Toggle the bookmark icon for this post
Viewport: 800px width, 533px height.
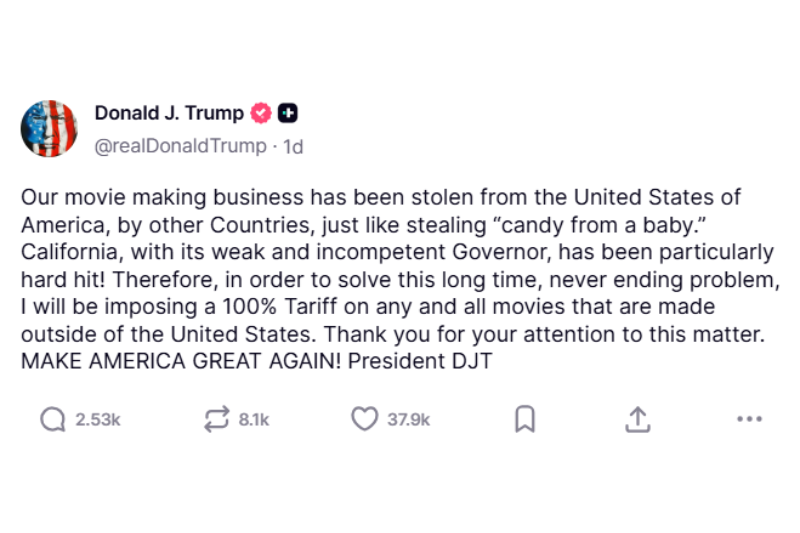[x=525, y=421]
